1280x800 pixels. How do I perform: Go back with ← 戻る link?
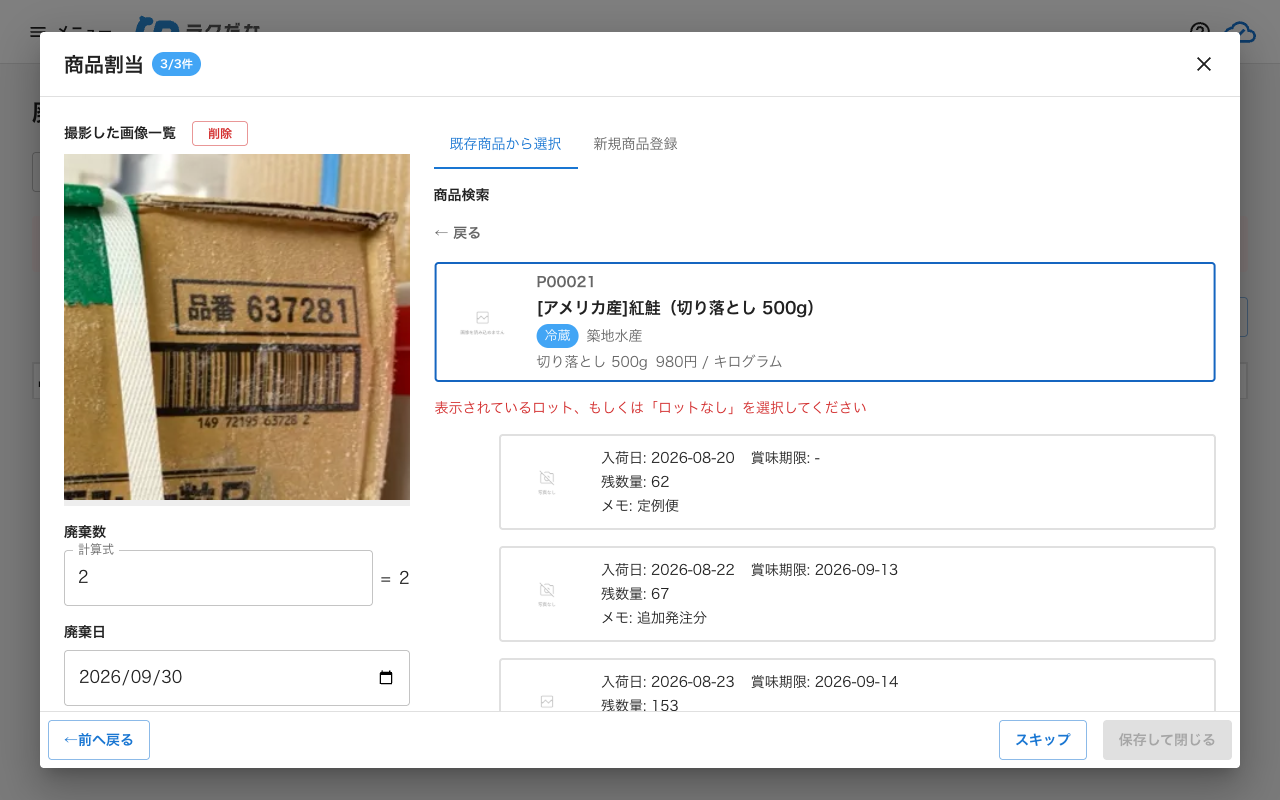pyautogui.click(x=458, y=233)
